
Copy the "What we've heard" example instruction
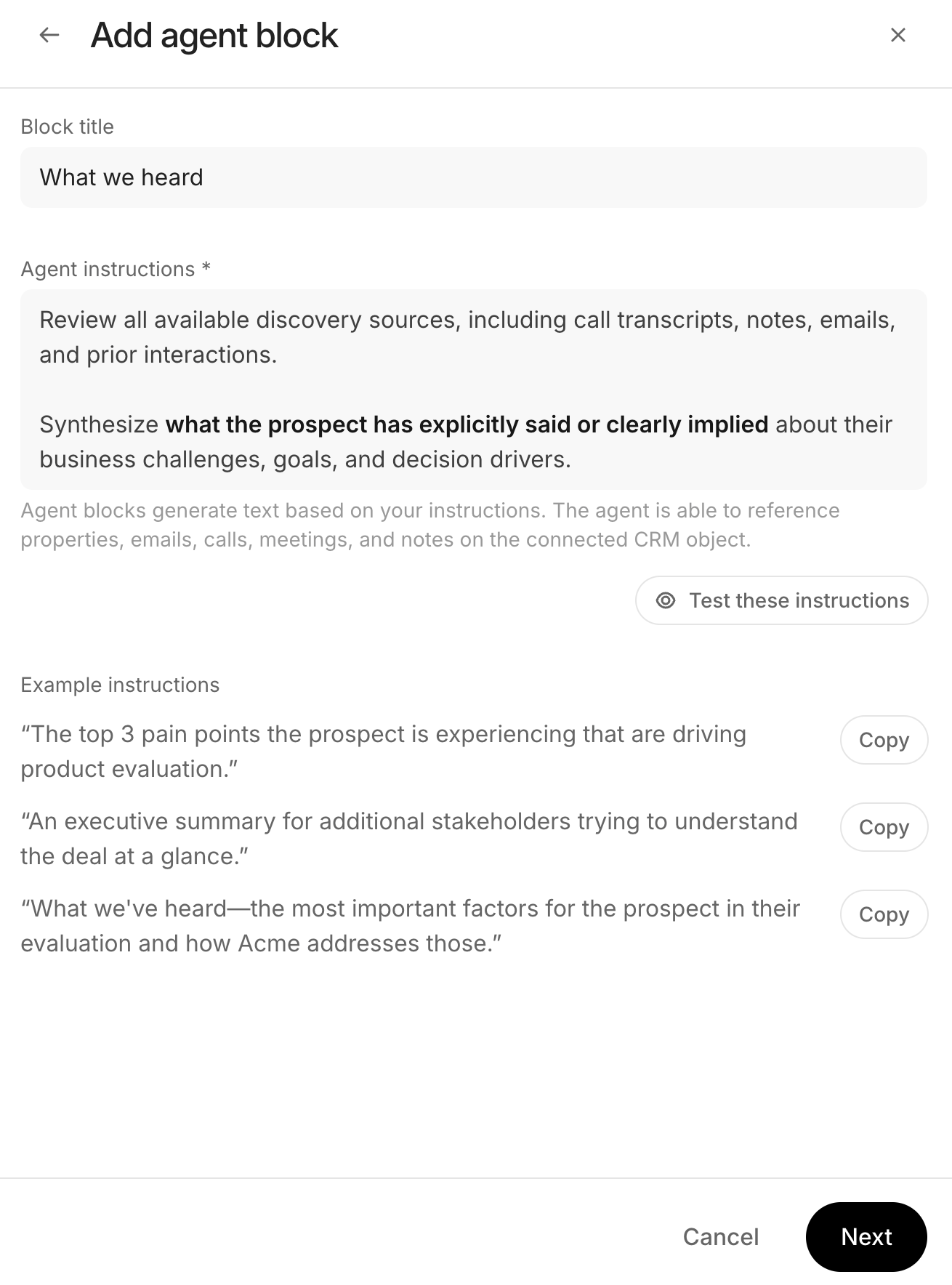point(884,914)
